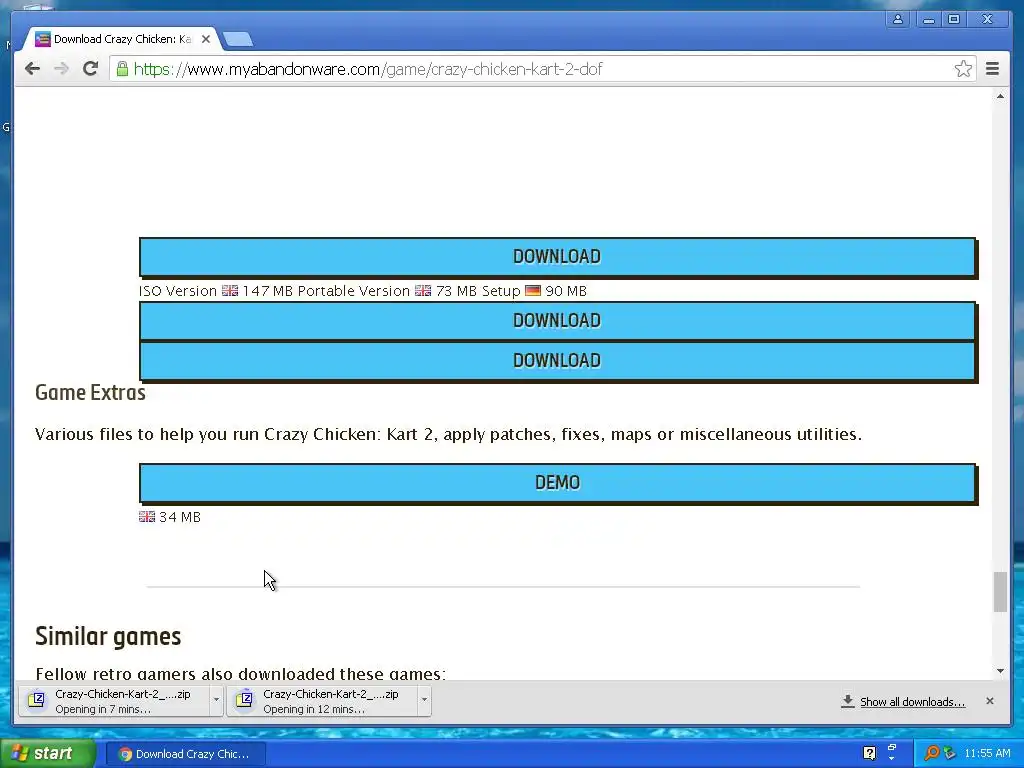Bookmark this page with the star icon
Viewport: 1024px width, 768px height.
pyautogui.click(x=963, y=69)
